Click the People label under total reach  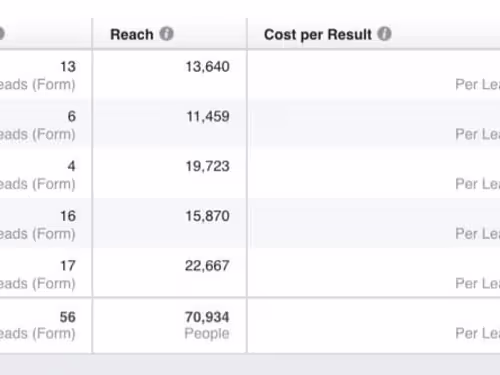pyautogui.click(x=207, y=334)
